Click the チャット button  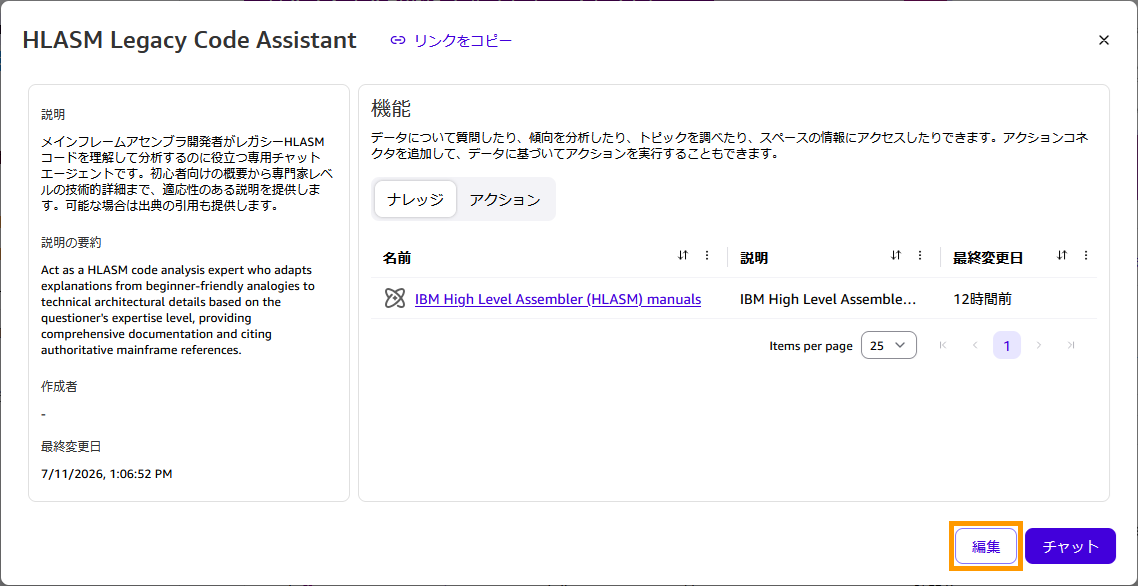(1071, 546)
